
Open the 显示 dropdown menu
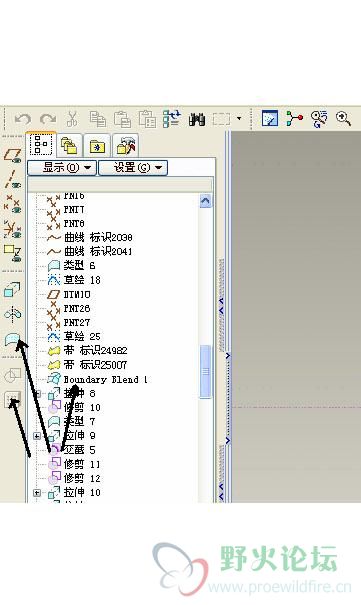tap(62, 168)
